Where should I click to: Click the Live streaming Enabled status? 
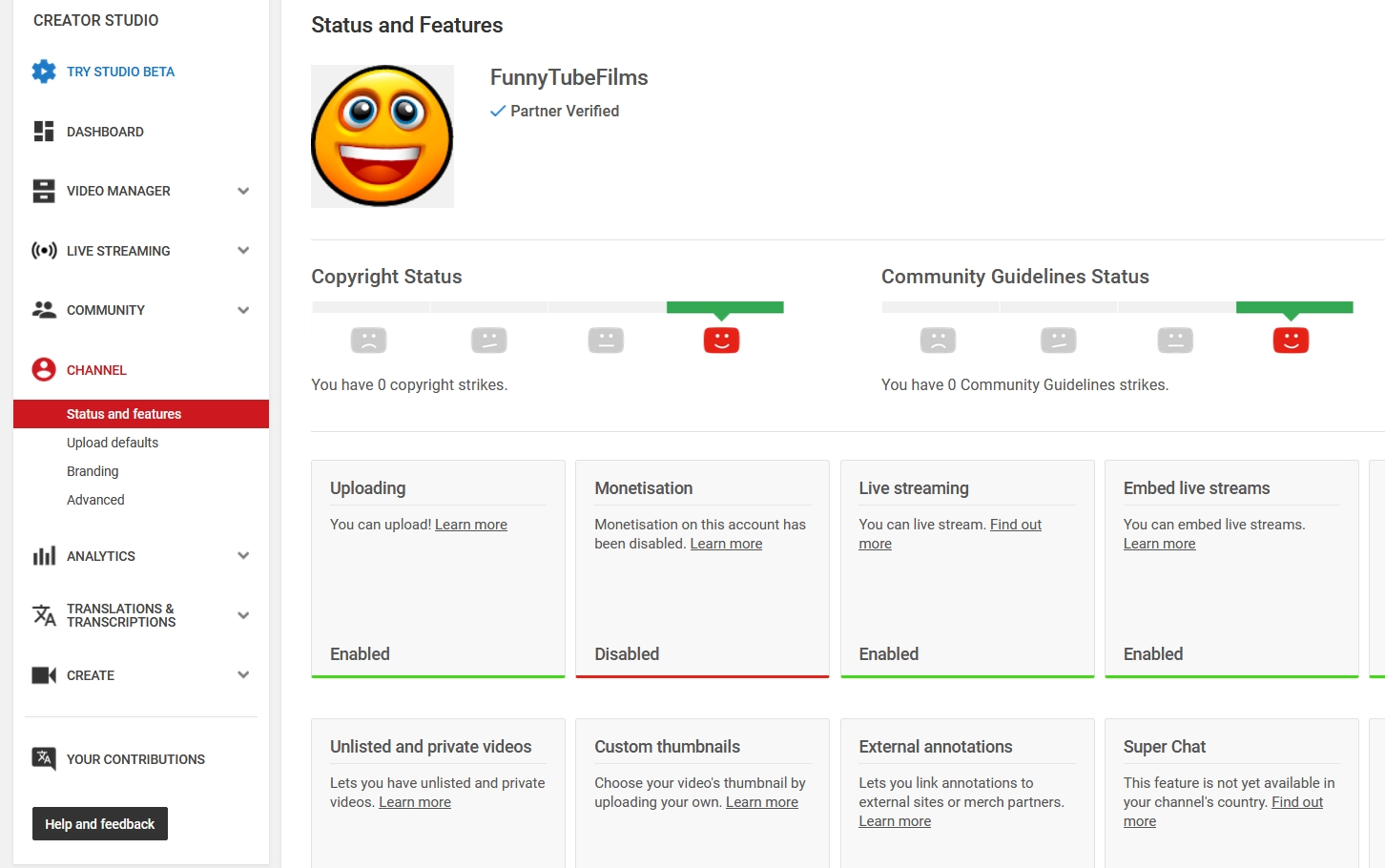pos(889,654)
